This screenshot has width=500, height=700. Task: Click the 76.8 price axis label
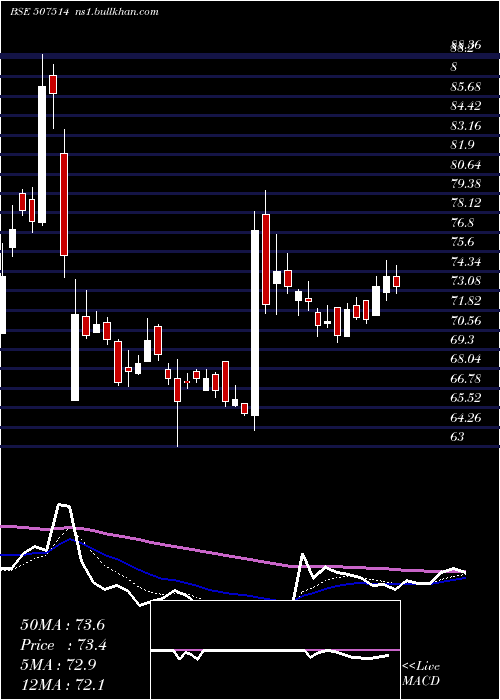pos(462,223)
